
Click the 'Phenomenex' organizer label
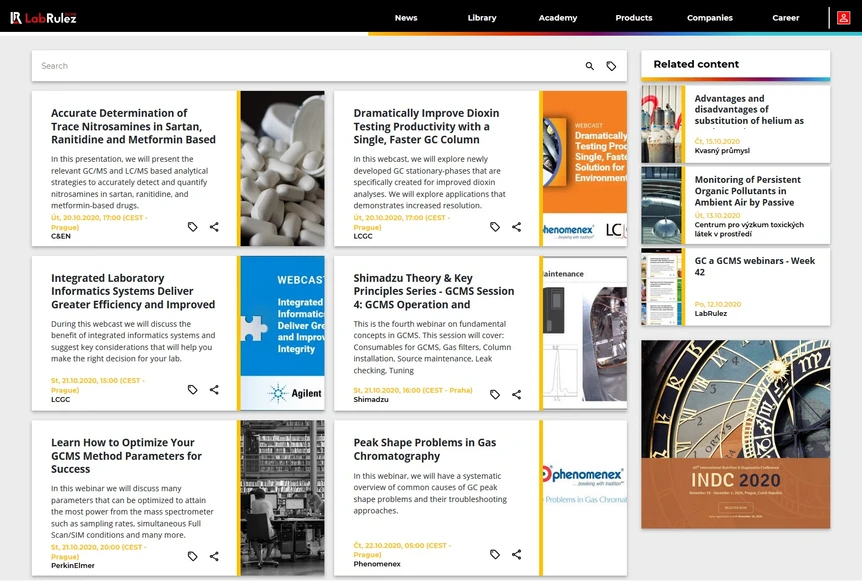377,564
